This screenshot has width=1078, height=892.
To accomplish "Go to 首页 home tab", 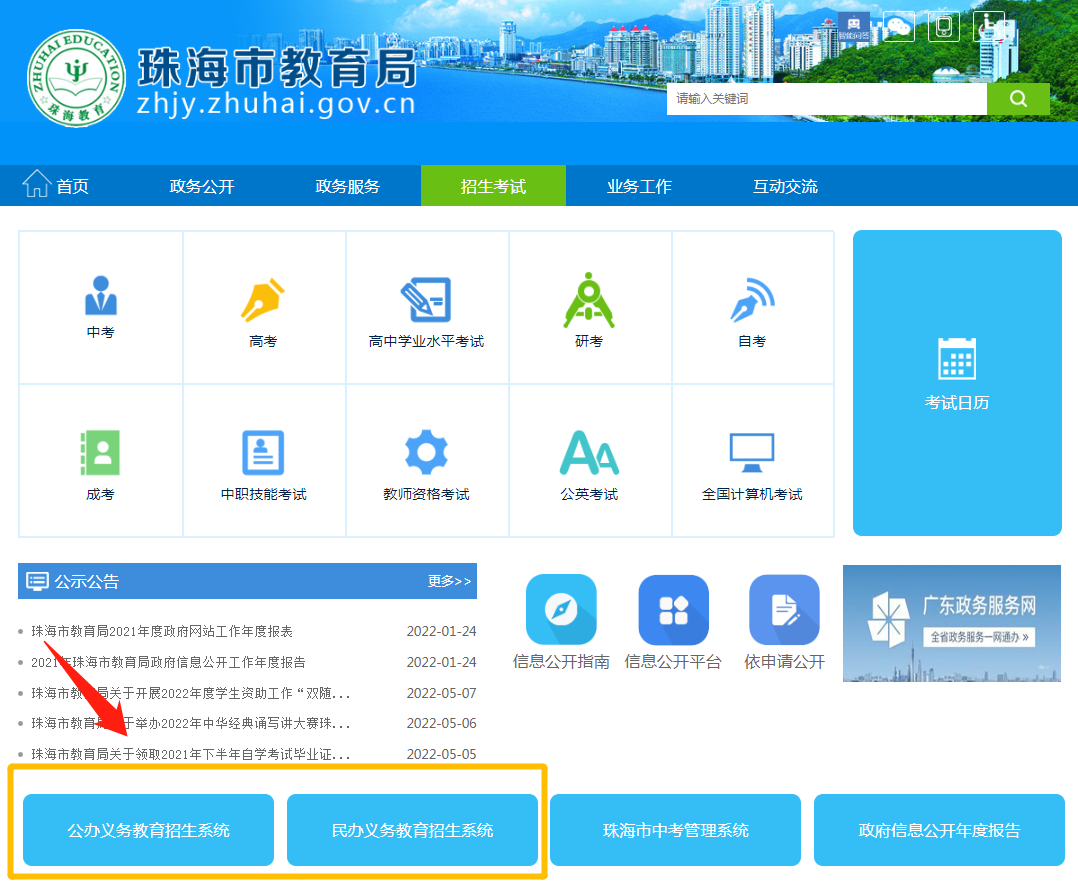I will click(57, 186).
